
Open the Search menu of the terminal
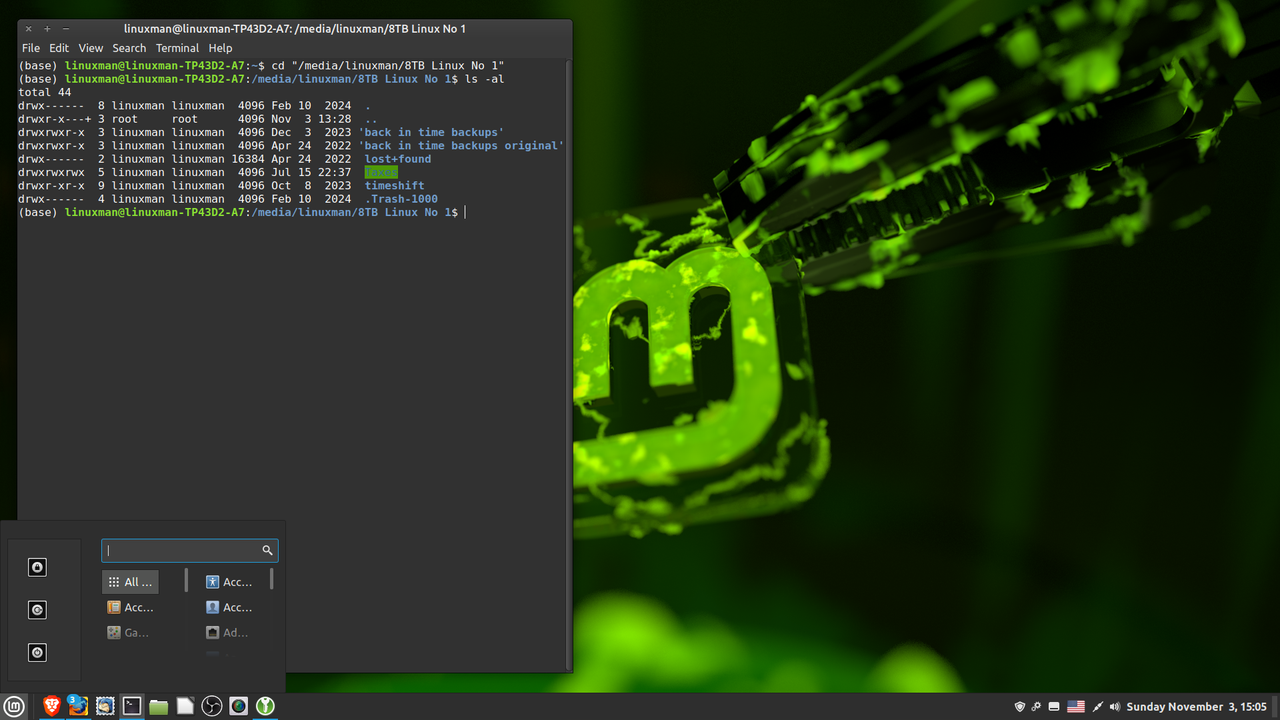[x=129, y=48]
